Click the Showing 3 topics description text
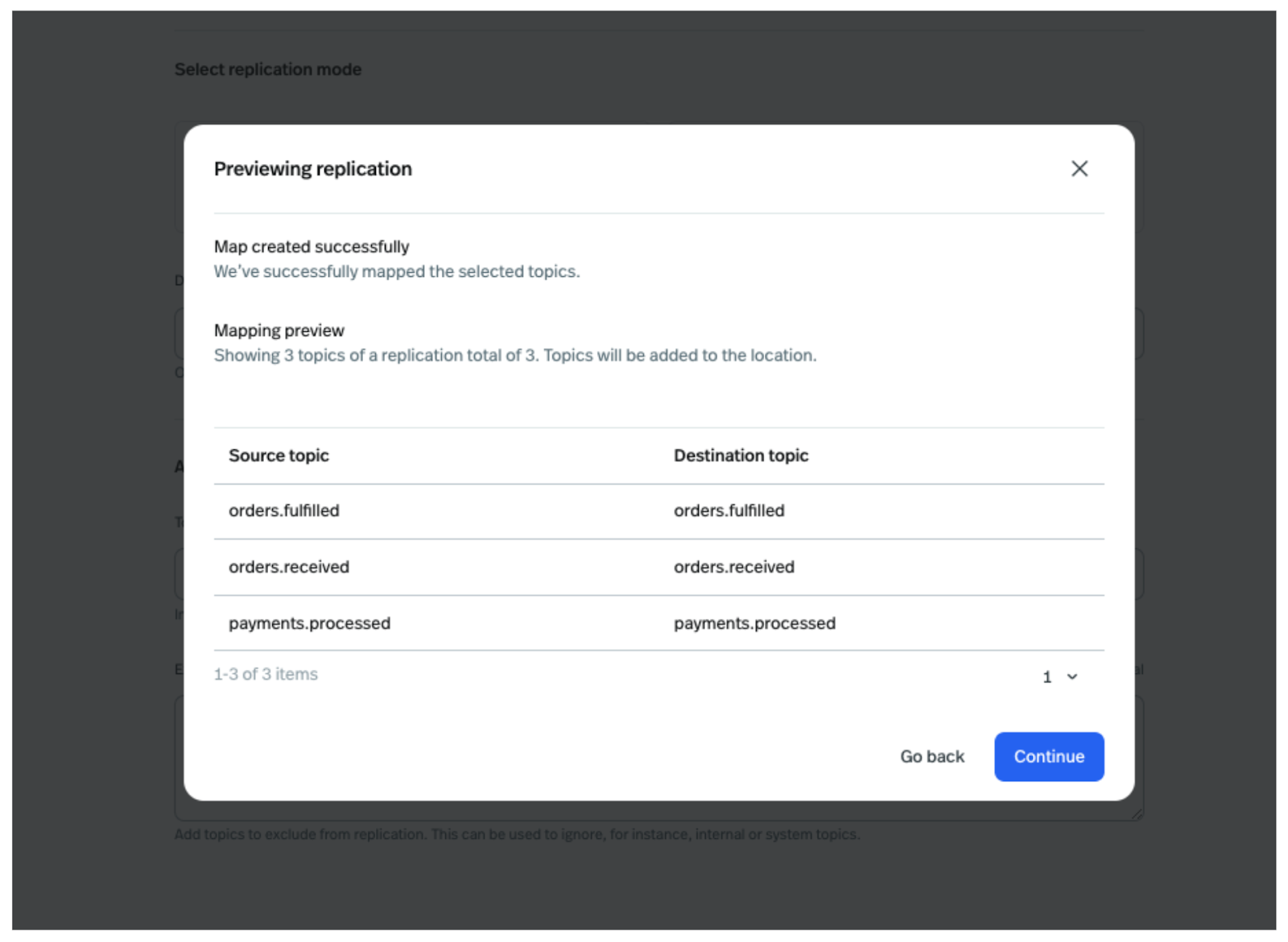The width and height of the screenshot is (1288, 942). [514, 355]
